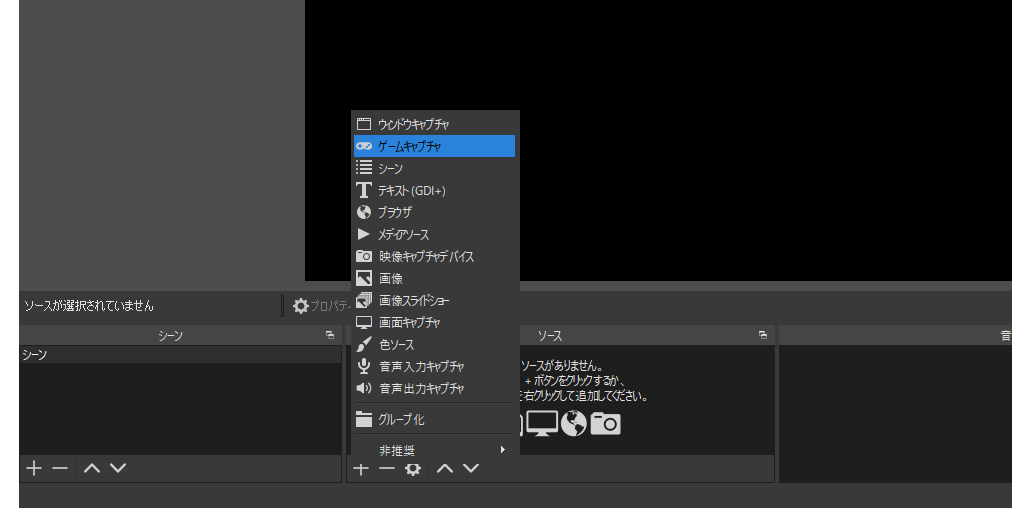Click the ソース panel title

click(x=550, y=336)
